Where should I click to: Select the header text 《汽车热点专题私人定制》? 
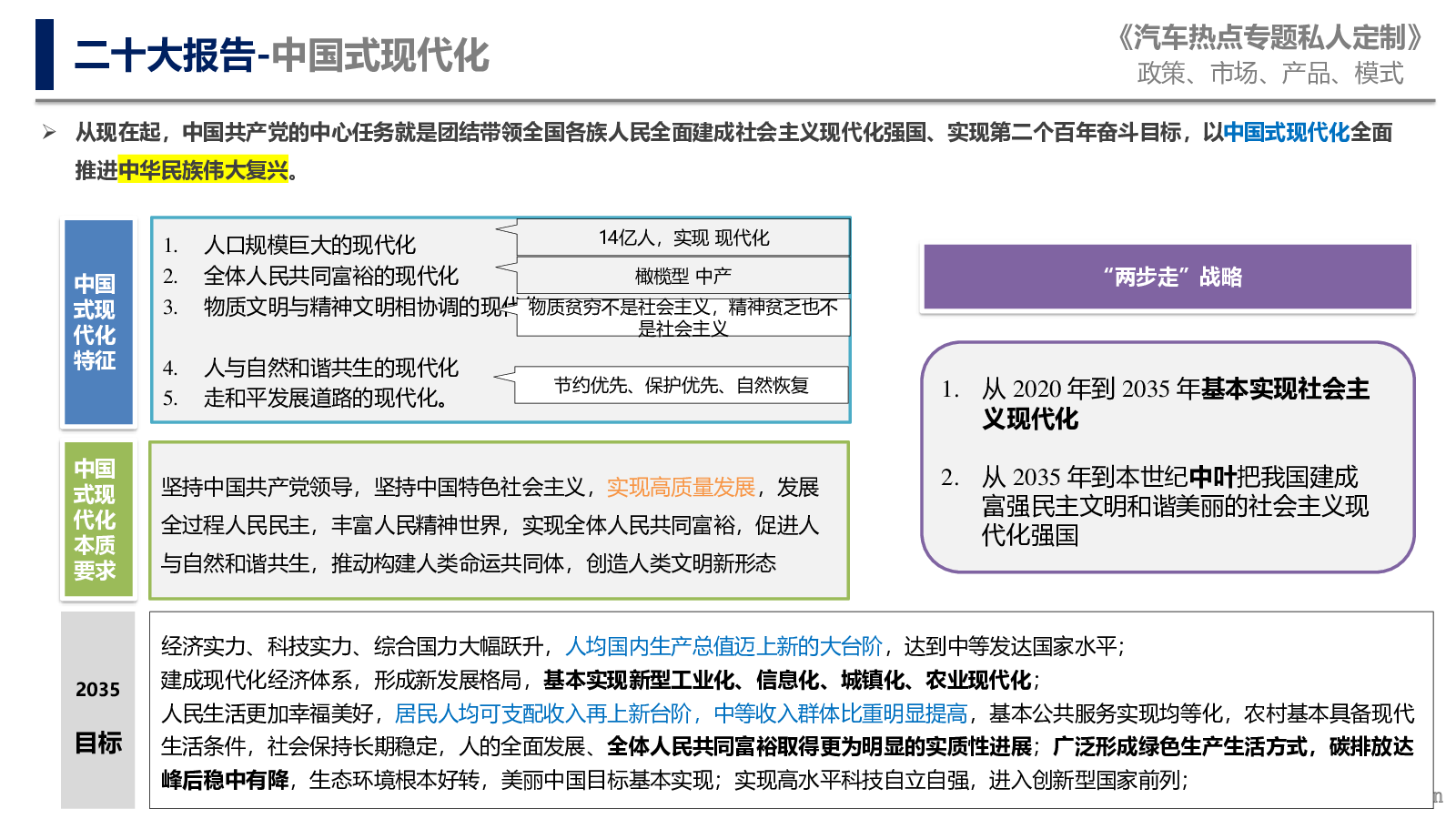[x=1269, y=37]
